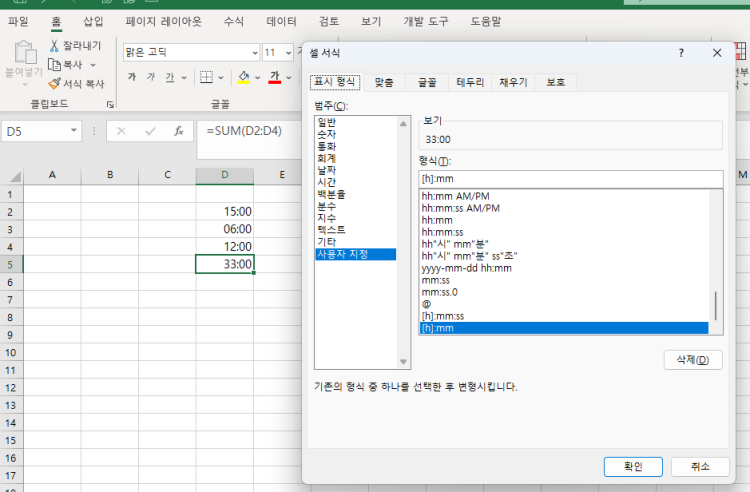
Task: Click the 삭제(D) button
Action: coord(692,360)
